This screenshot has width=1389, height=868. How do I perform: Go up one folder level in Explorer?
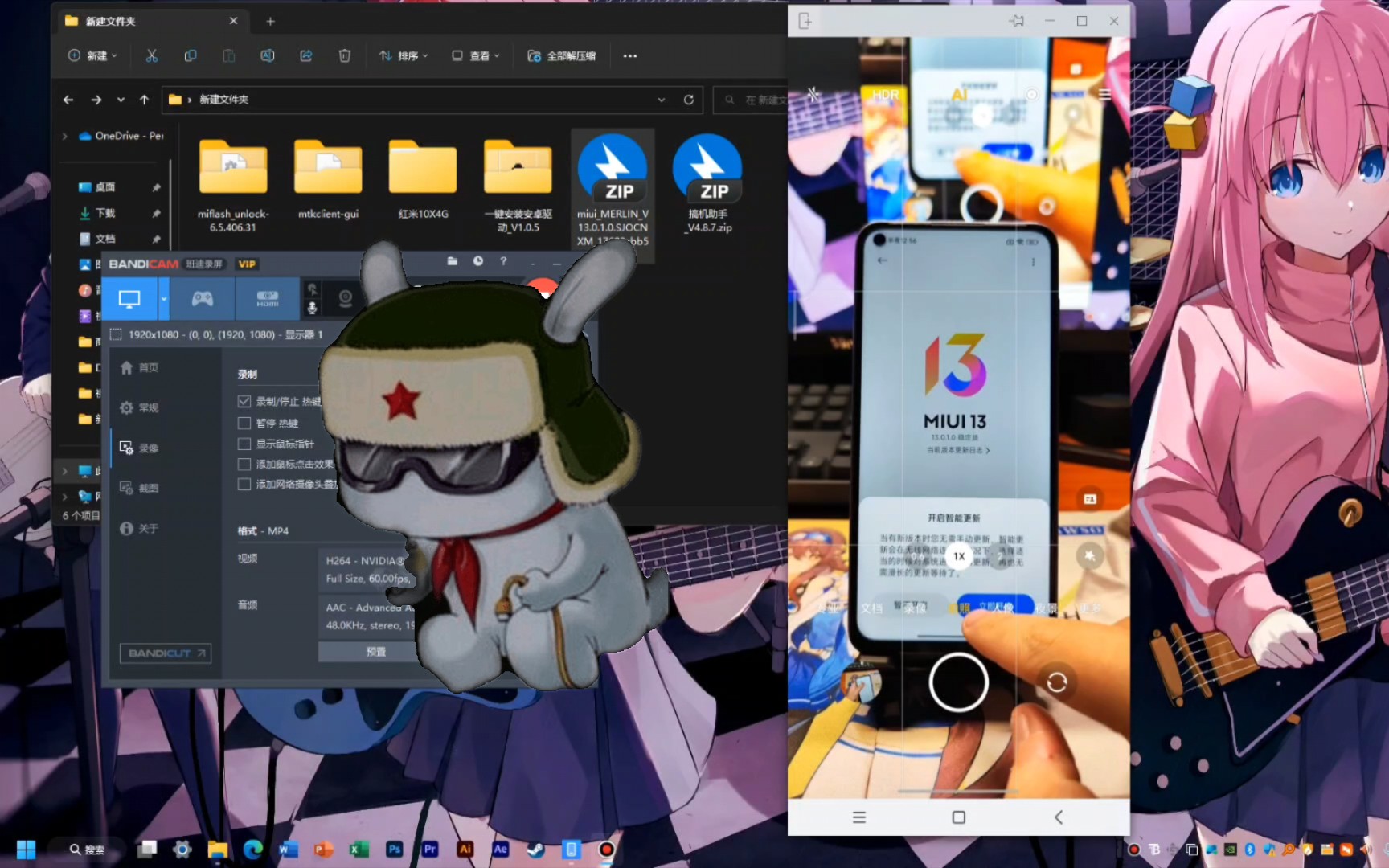click(145, 100)
